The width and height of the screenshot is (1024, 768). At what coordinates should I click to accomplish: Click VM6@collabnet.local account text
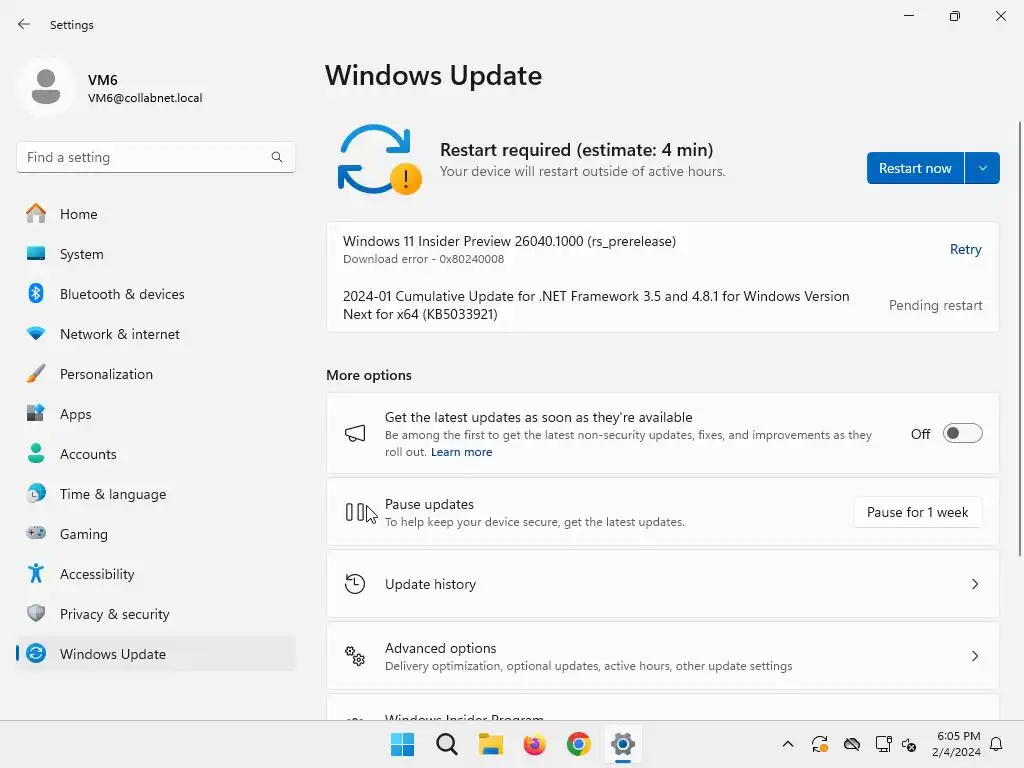tap(145, 98)
